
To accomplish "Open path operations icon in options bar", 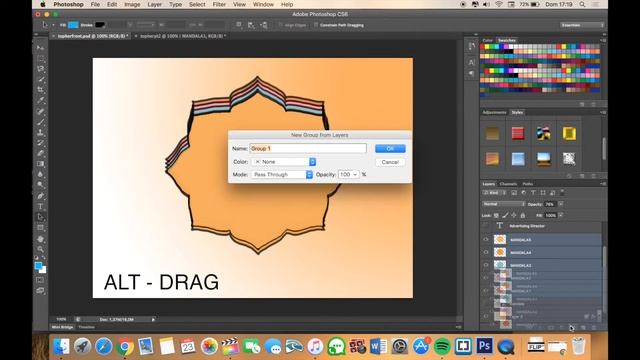I will [239, 25].
